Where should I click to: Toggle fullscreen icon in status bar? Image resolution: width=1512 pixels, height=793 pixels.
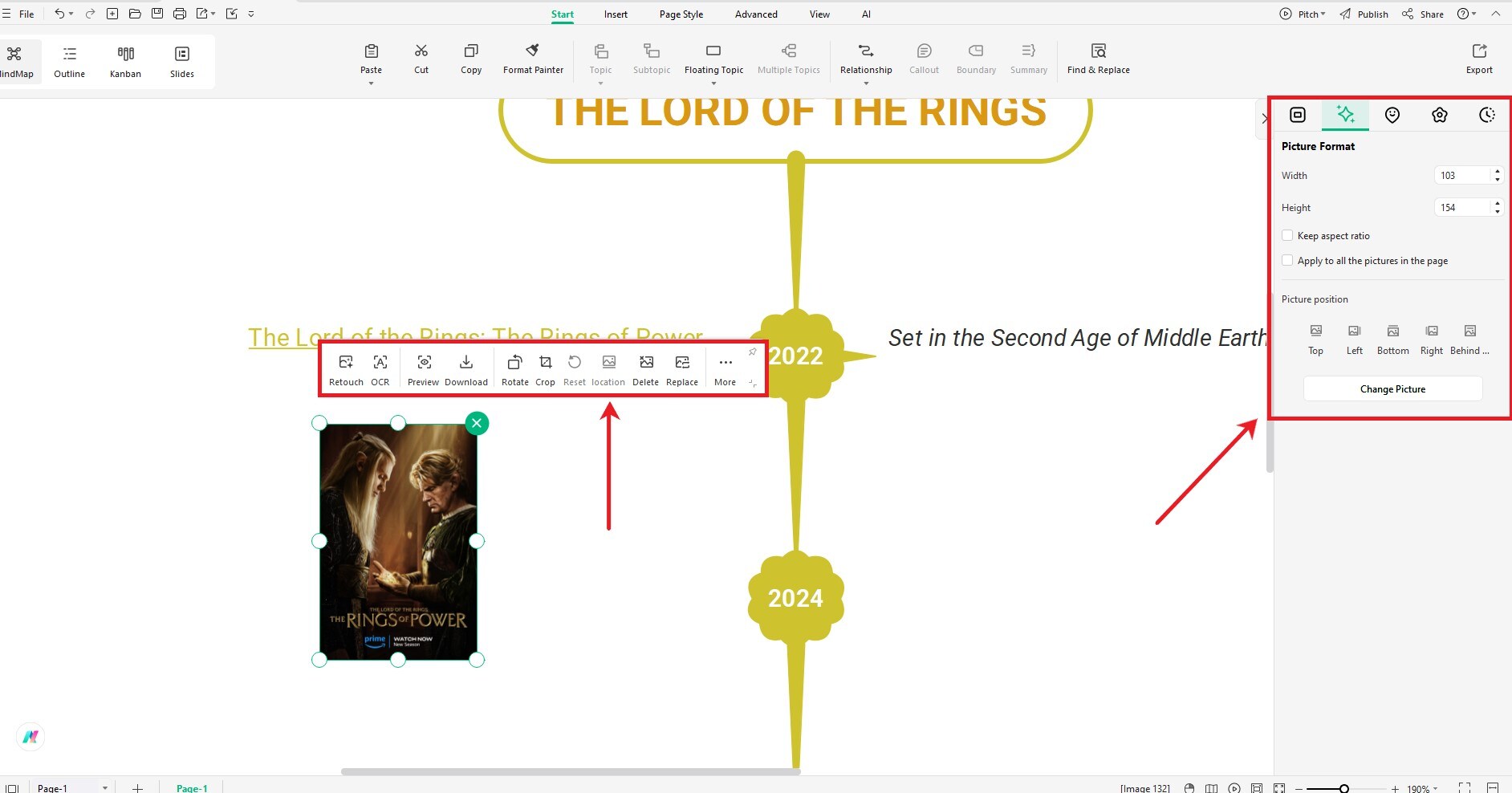pos(1465,788)
